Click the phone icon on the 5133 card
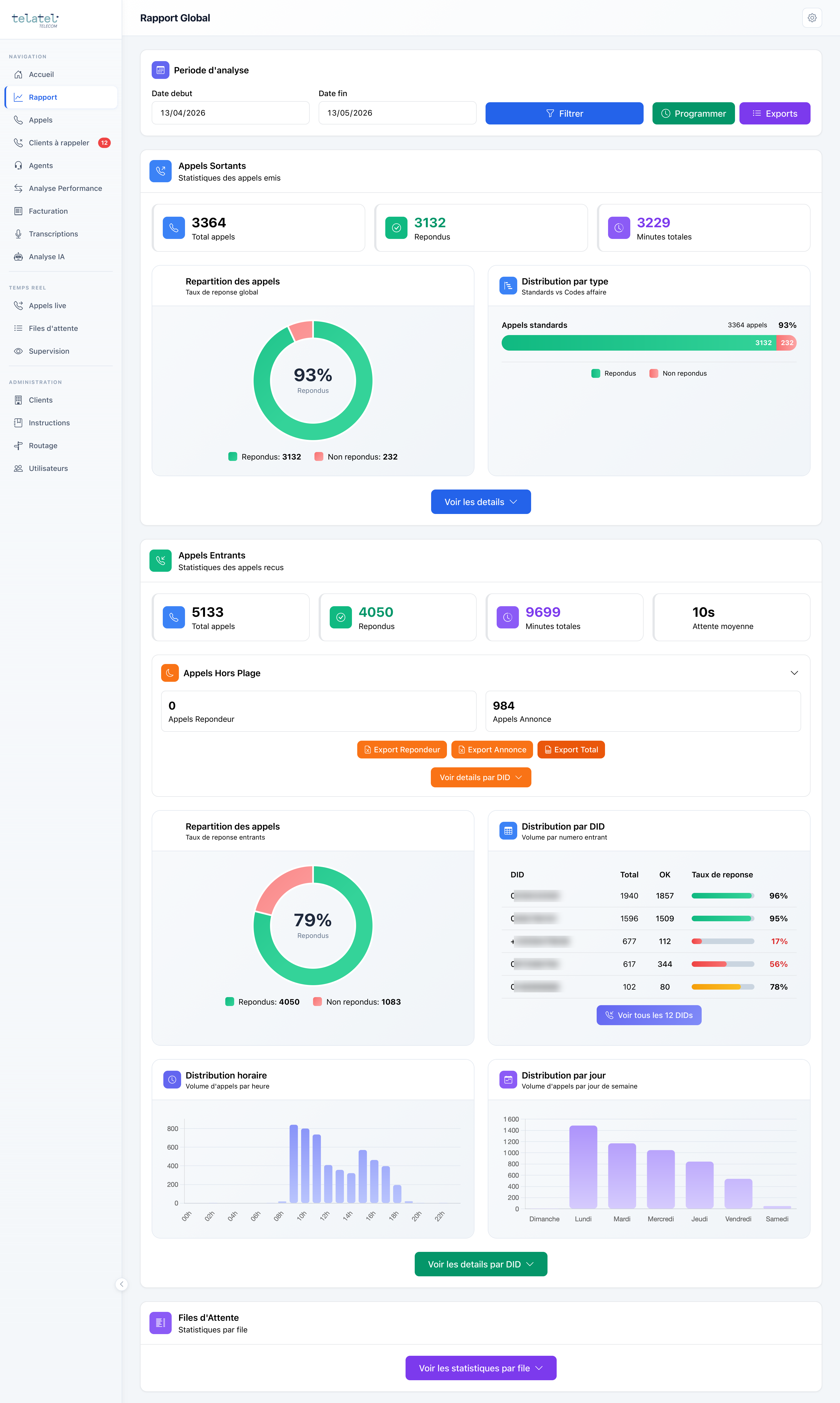Screen dimensions: 840x1403 point(174,617)
